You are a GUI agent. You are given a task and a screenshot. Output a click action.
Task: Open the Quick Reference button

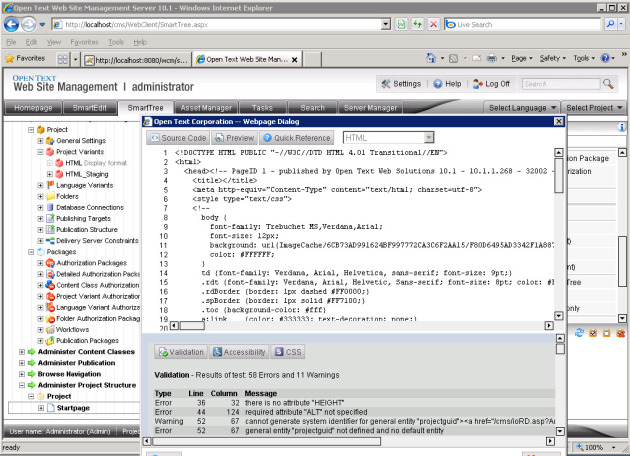pyautogui.click(x=297, y=138)
